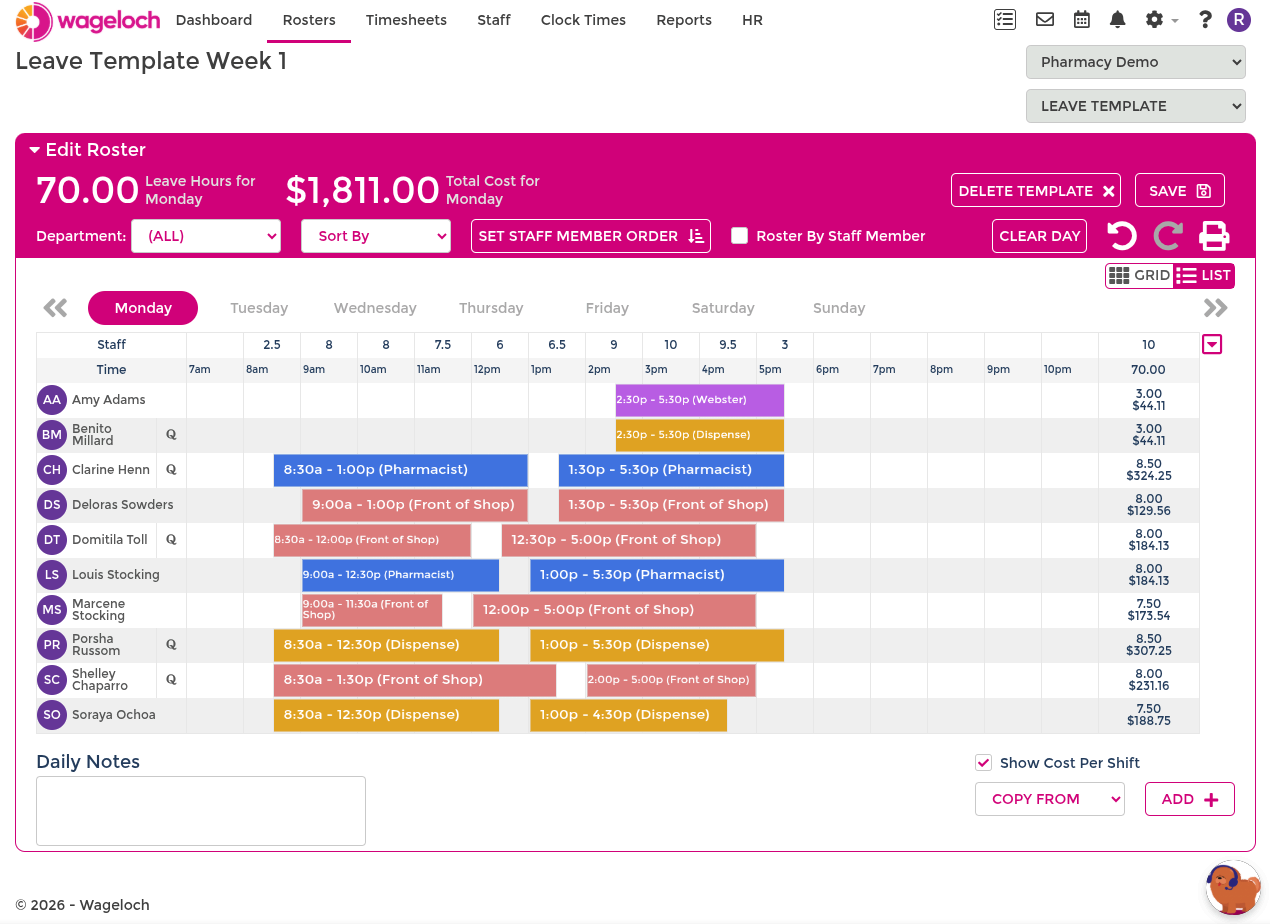
Task: Undo the last roster change
Action: pos(1122,236)
